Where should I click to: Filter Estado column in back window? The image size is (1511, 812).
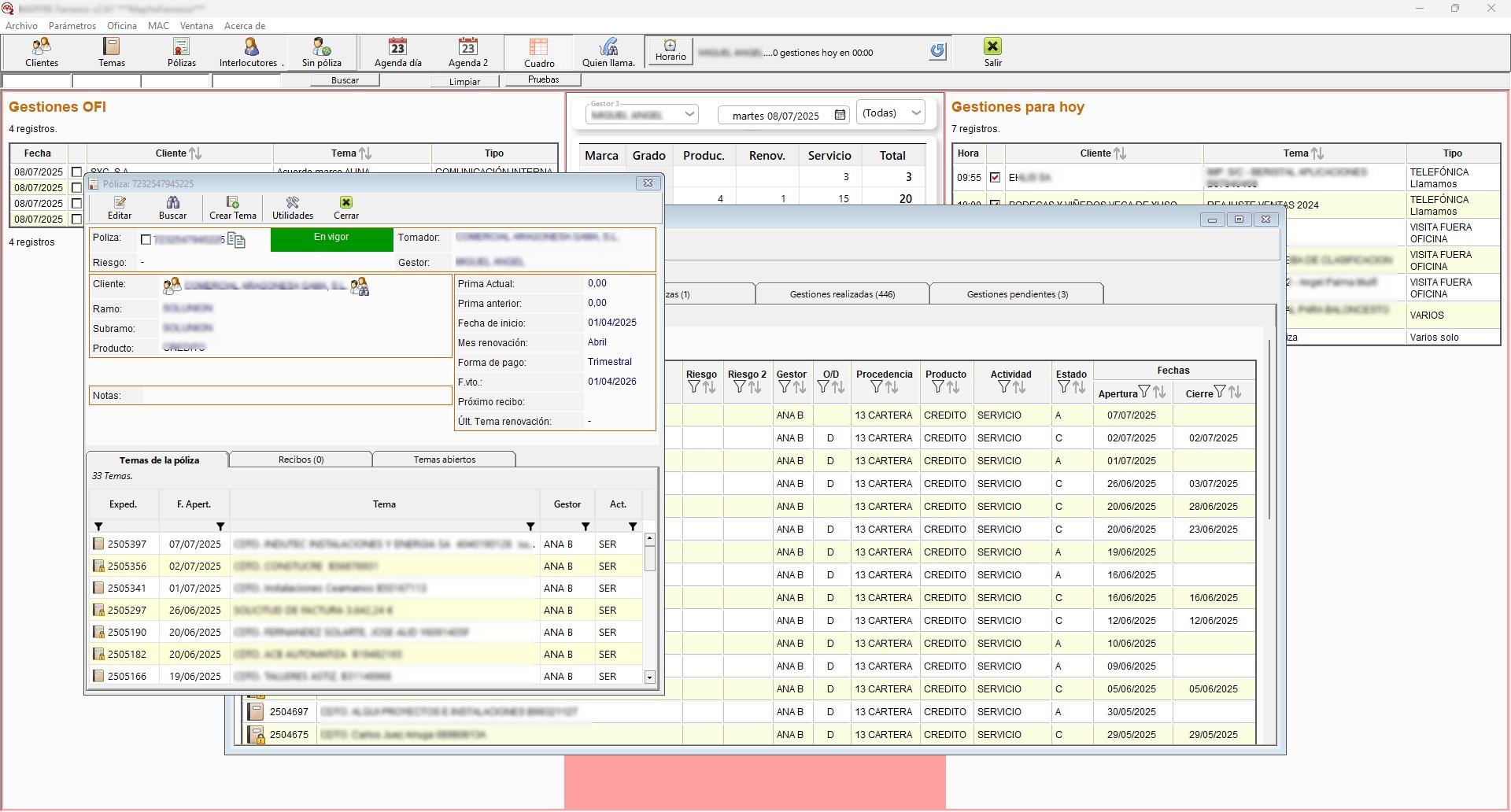[1064, 387]
